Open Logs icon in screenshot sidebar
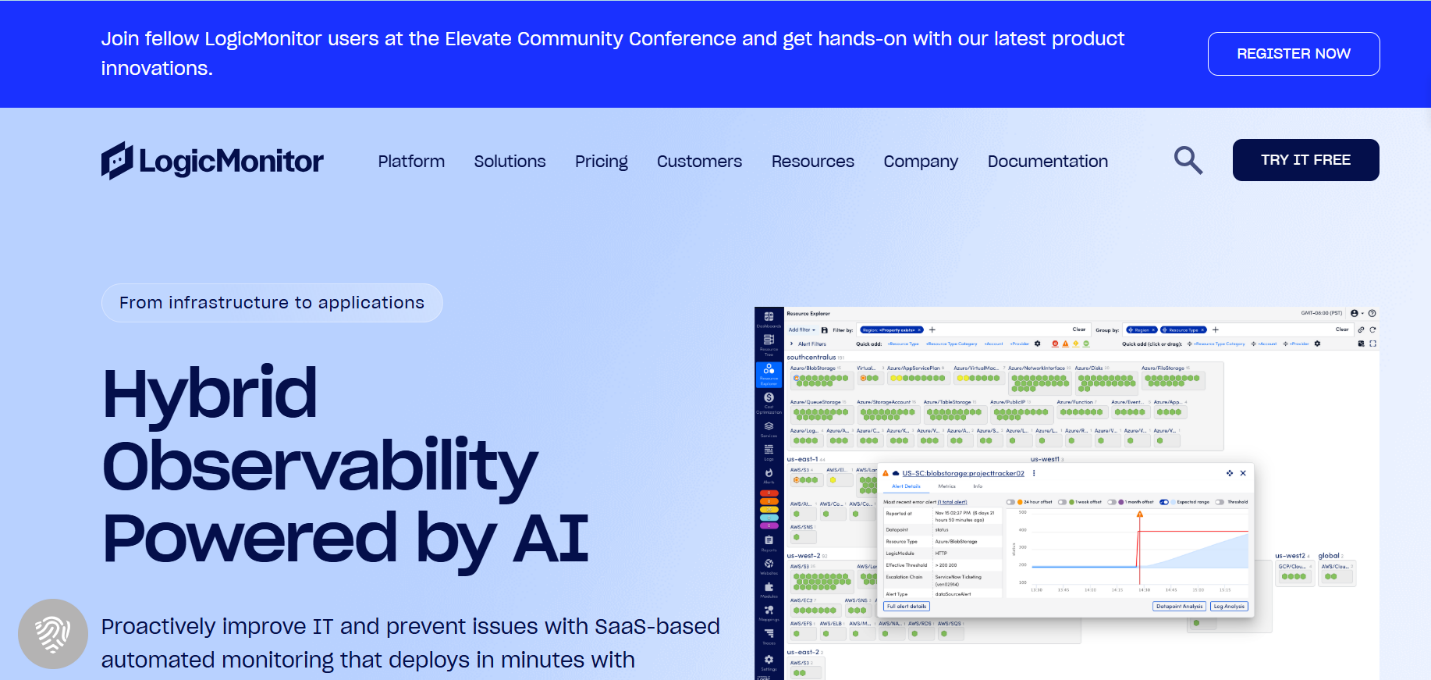The height and width of the screenshot is (680, 1431). (769, 452)
